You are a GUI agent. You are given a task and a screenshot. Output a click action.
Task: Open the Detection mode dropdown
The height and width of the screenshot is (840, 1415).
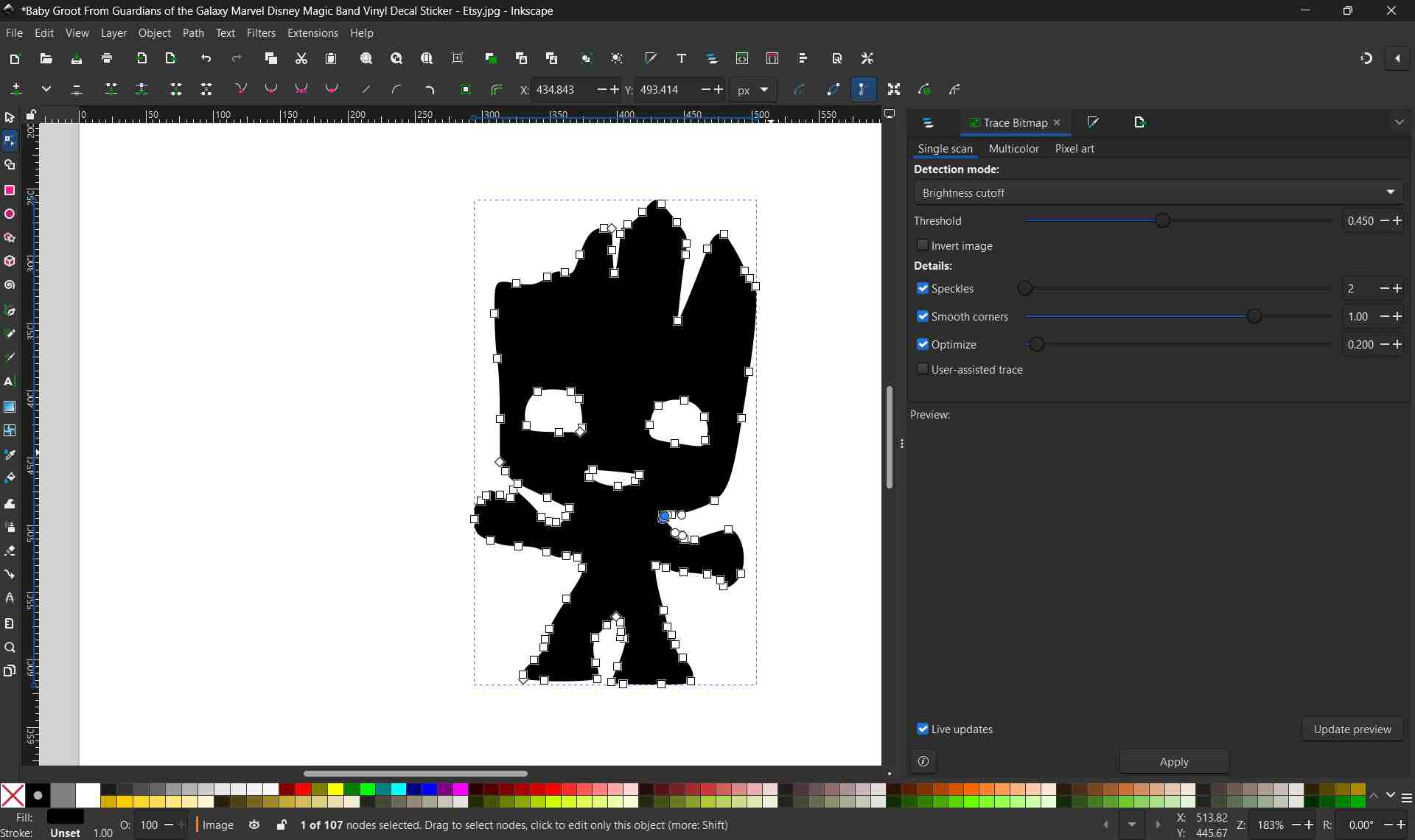1158,192
